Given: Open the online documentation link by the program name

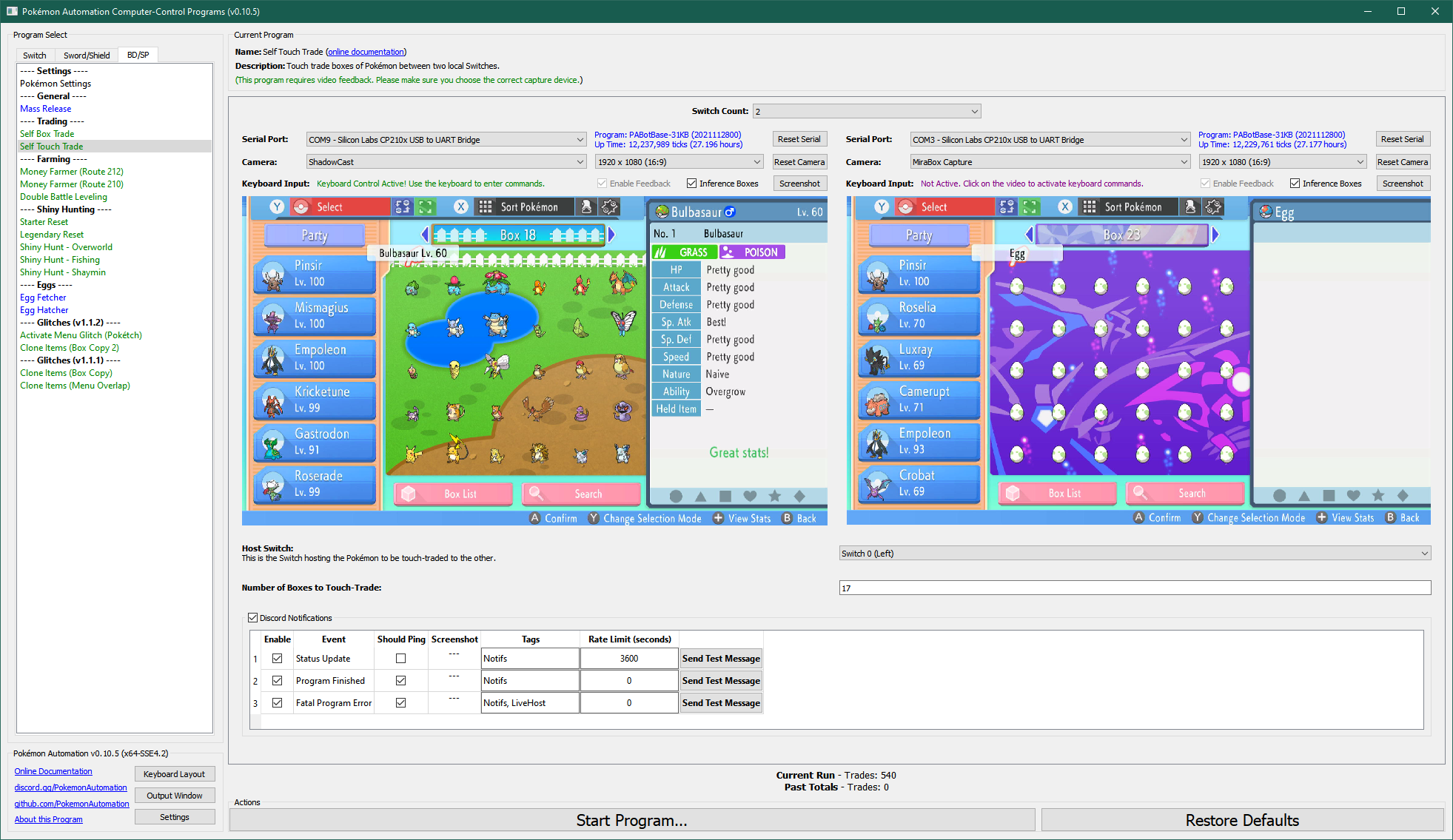Looking at the screenshot, I should (366, 52).
